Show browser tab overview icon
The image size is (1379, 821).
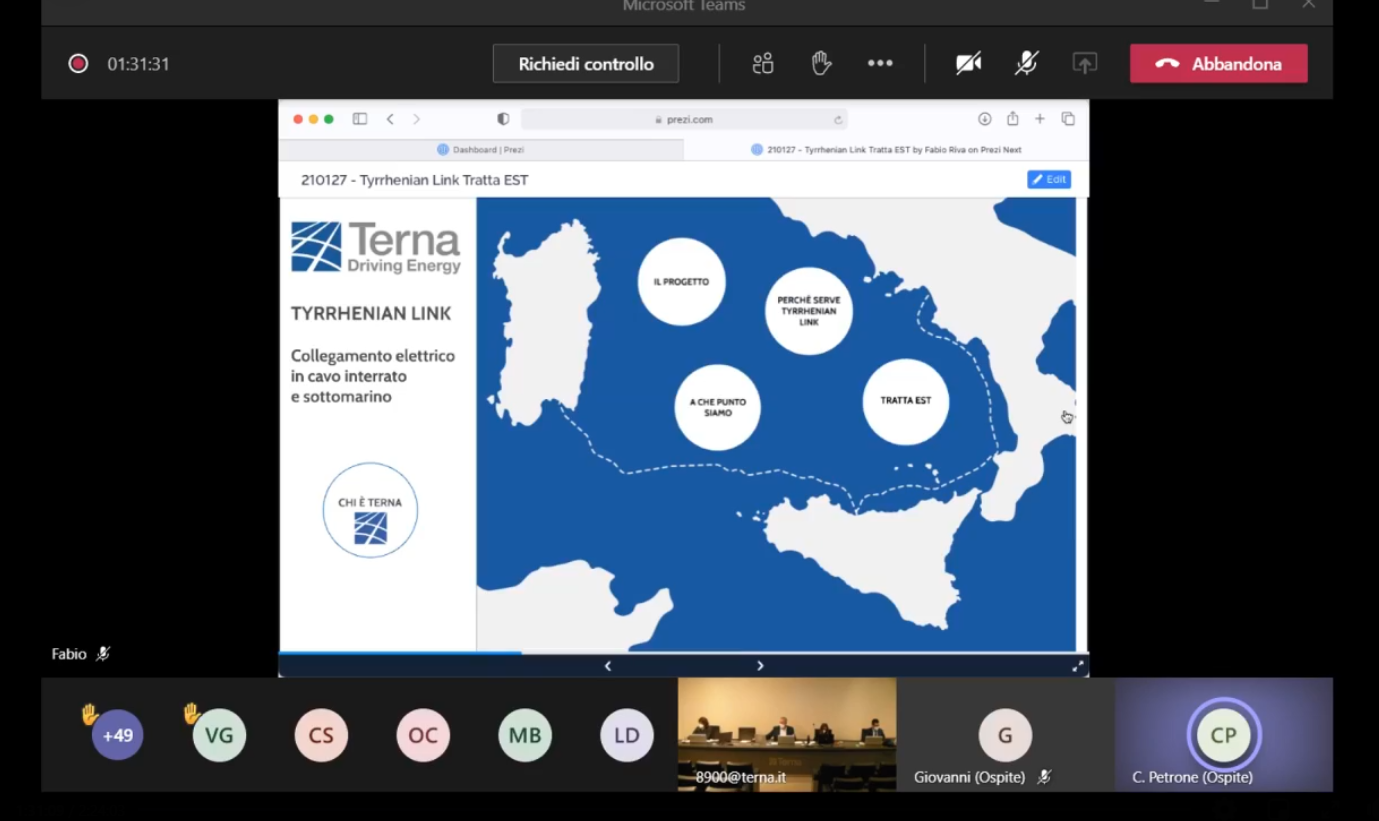1068,119
